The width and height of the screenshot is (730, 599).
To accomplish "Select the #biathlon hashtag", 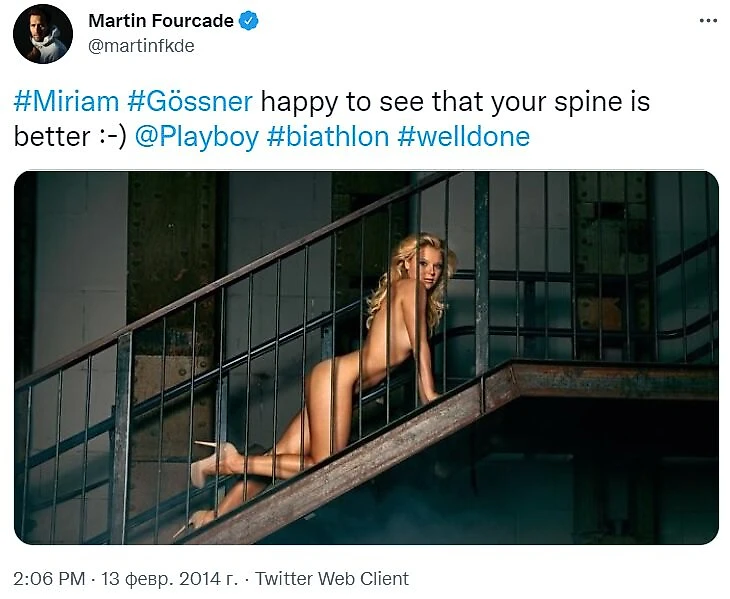I will tap(327, 136).
